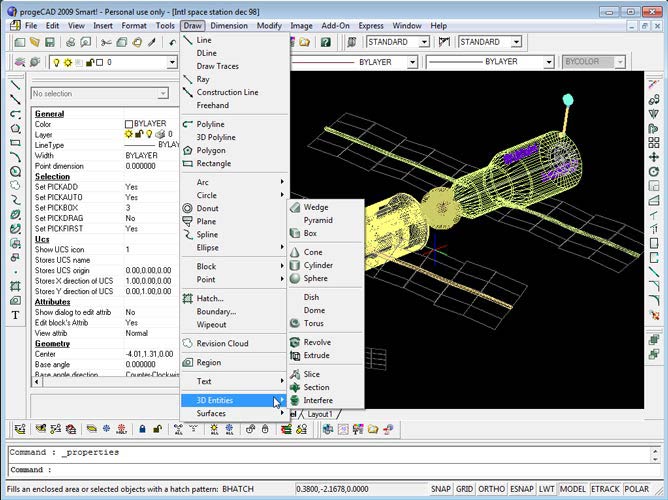
Task: Select the Donut draw command
Action: pyautogui.click(x=208, y=209)
